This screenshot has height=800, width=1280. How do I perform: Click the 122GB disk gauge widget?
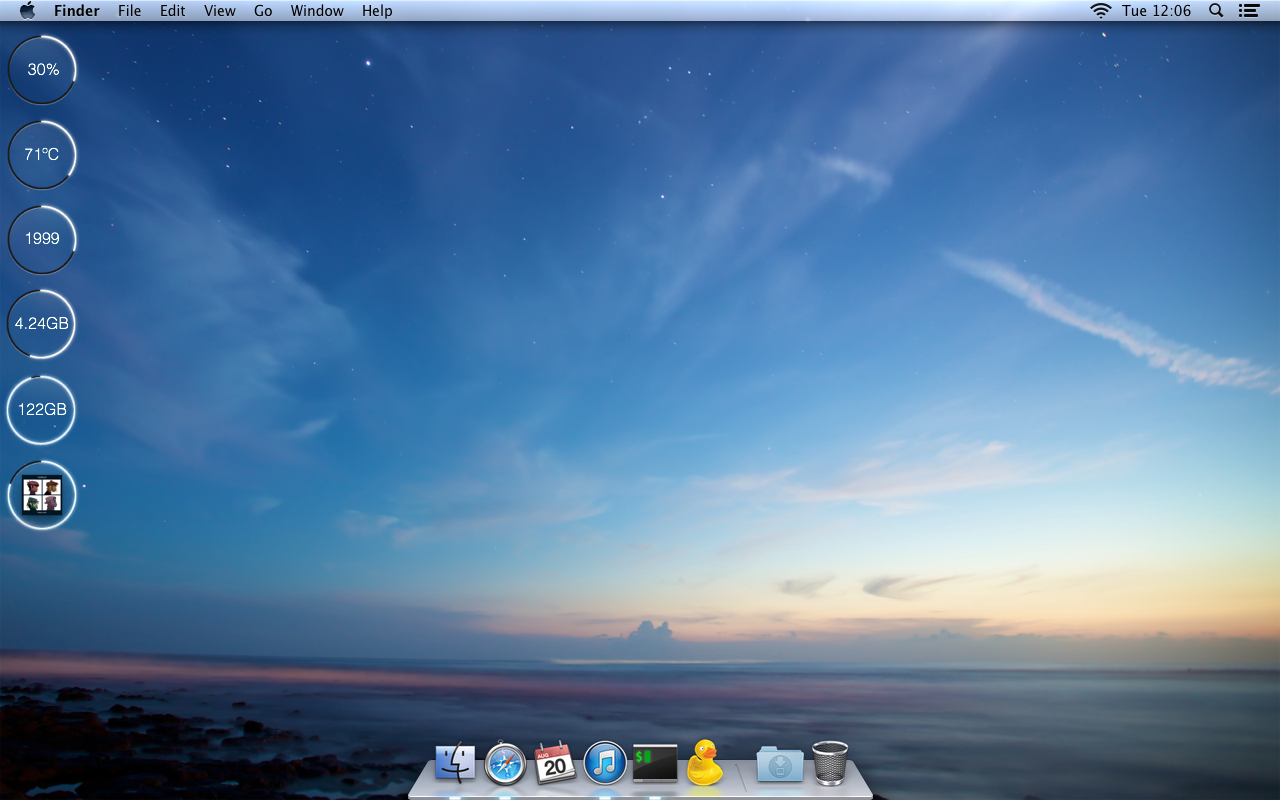pos(42,409)
